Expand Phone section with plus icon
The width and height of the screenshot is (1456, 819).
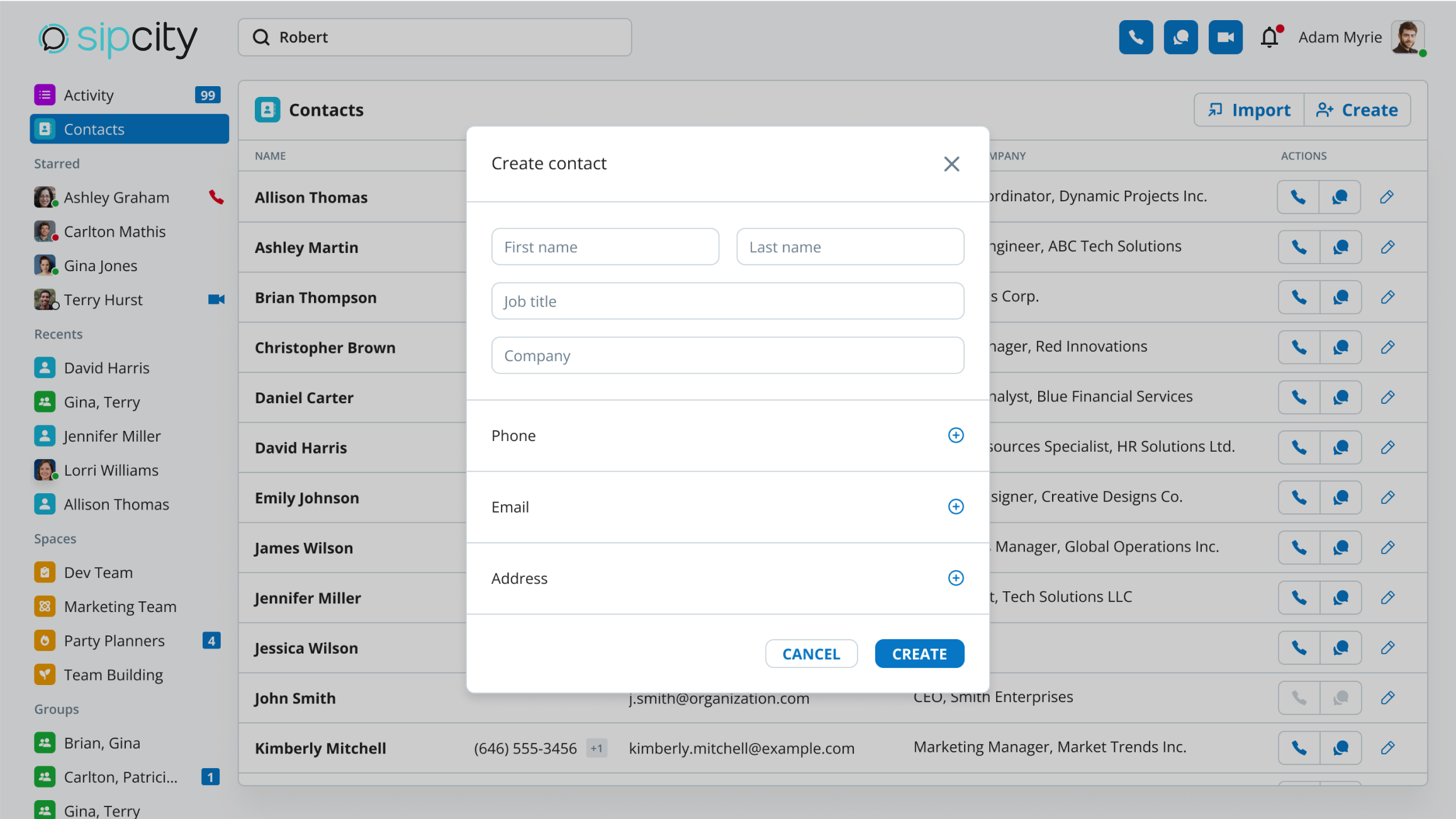tap(956, 435)
